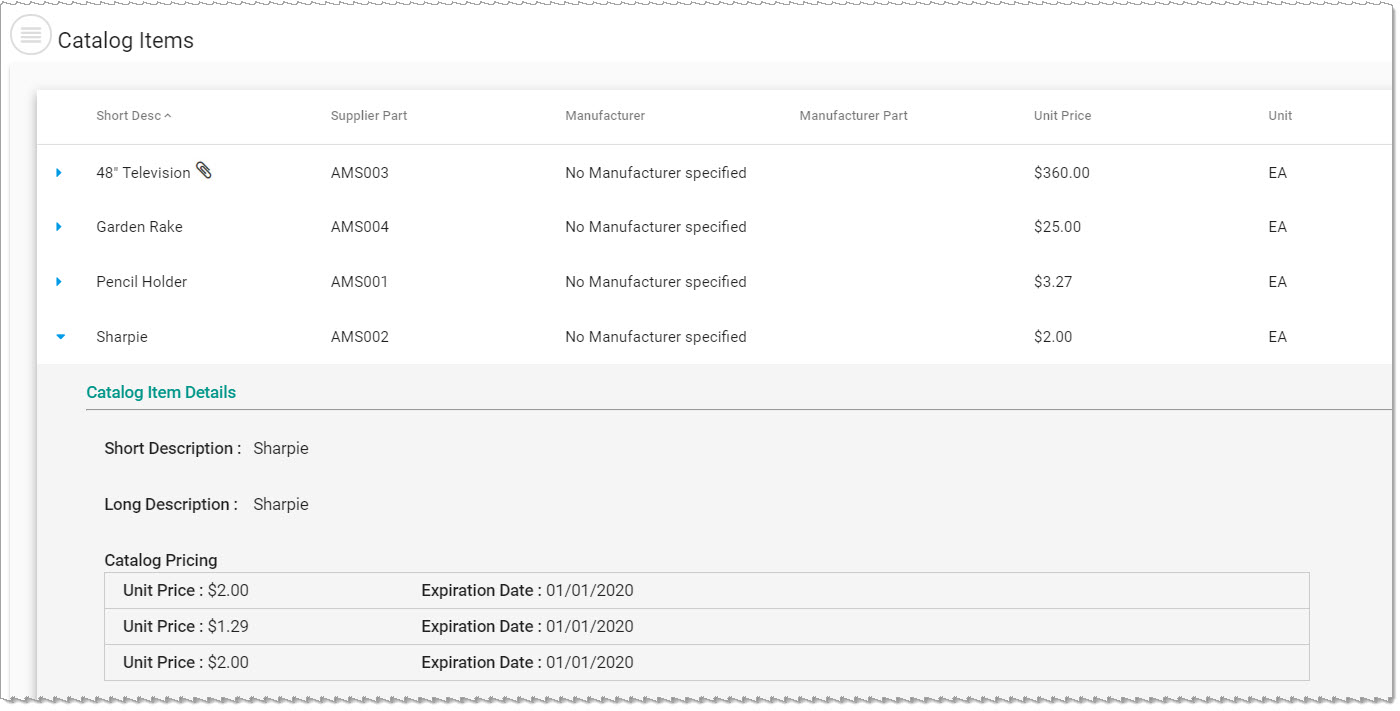The height and width of the screenshot is (711, 1400).
Task: Select the $1.29 catalog pricing row
Action: 706,626
